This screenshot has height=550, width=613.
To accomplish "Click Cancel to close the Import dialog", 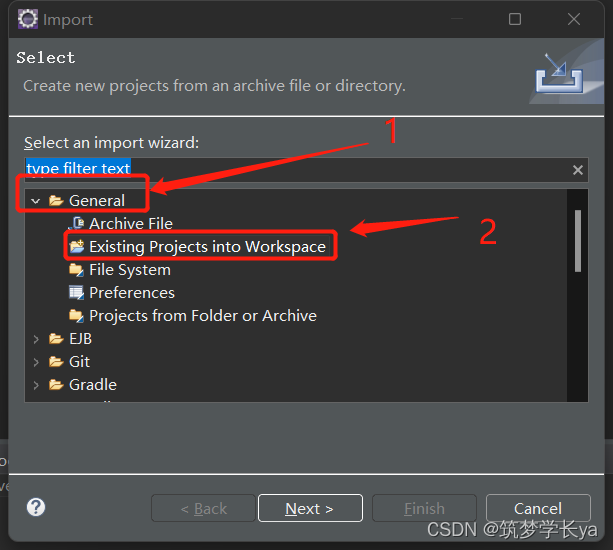I will coord(538,508).
